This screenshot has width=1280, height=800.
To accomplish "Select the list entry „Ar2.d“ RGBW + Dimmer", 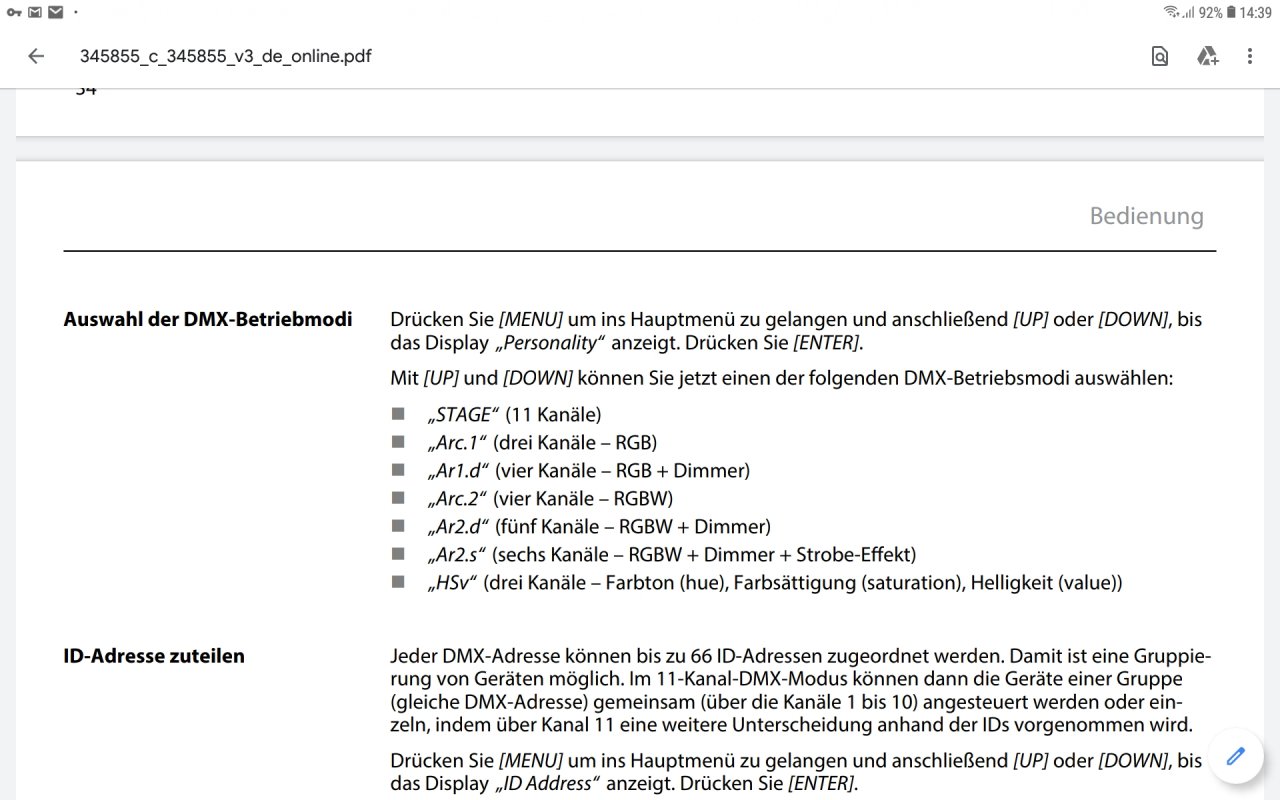I will (x=598, y=526).
